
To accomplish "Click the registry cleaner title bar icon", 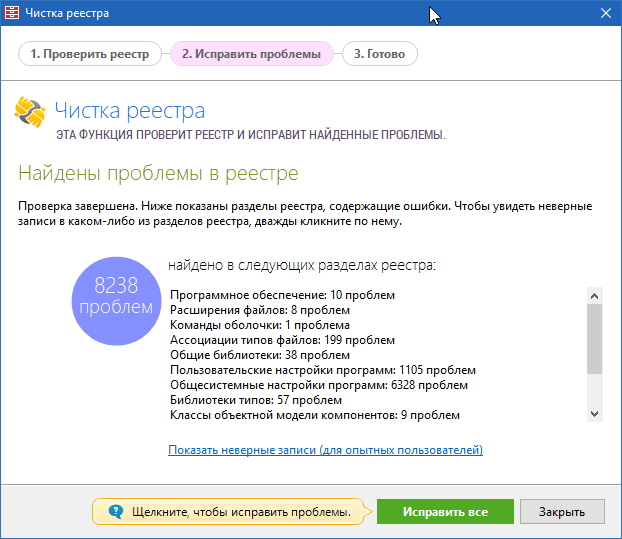I will 12,13.
